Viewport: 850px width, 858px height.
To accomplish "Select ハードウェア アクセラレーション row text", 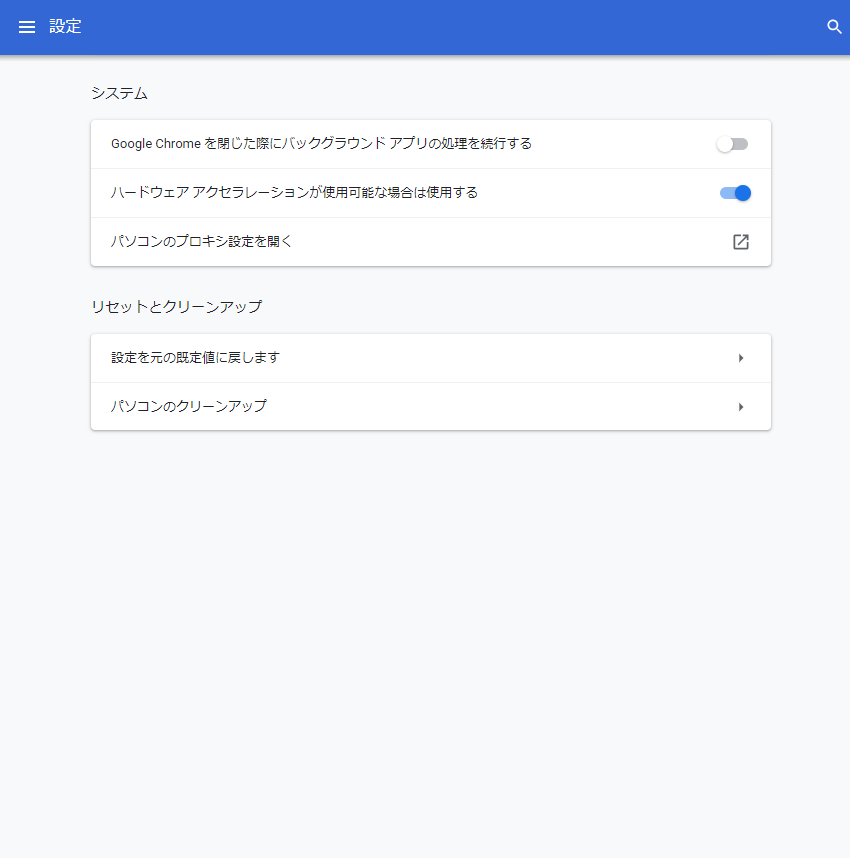I will [x=294, y=192].
